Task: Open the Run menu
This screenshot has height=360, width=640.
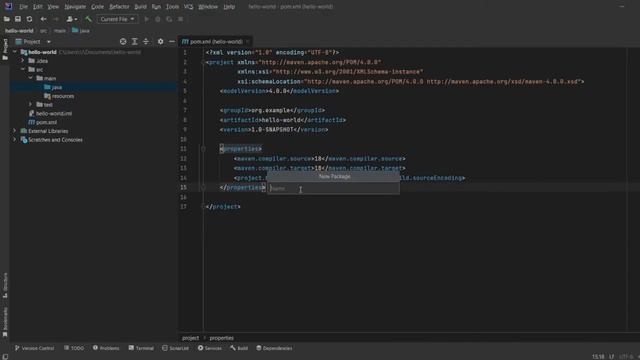Action: tap(156, 7)
